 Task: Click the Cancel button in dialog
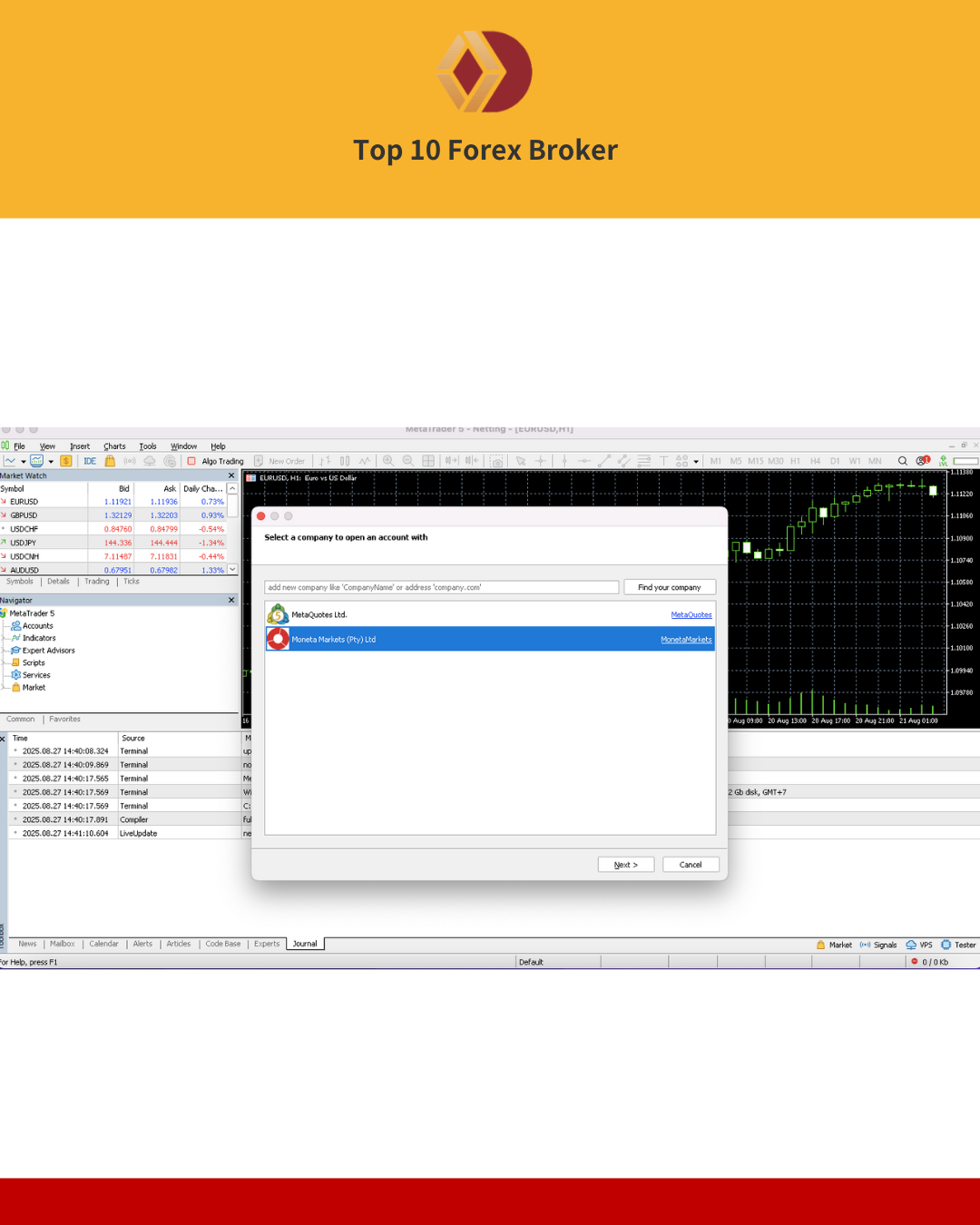coord(691,865)
